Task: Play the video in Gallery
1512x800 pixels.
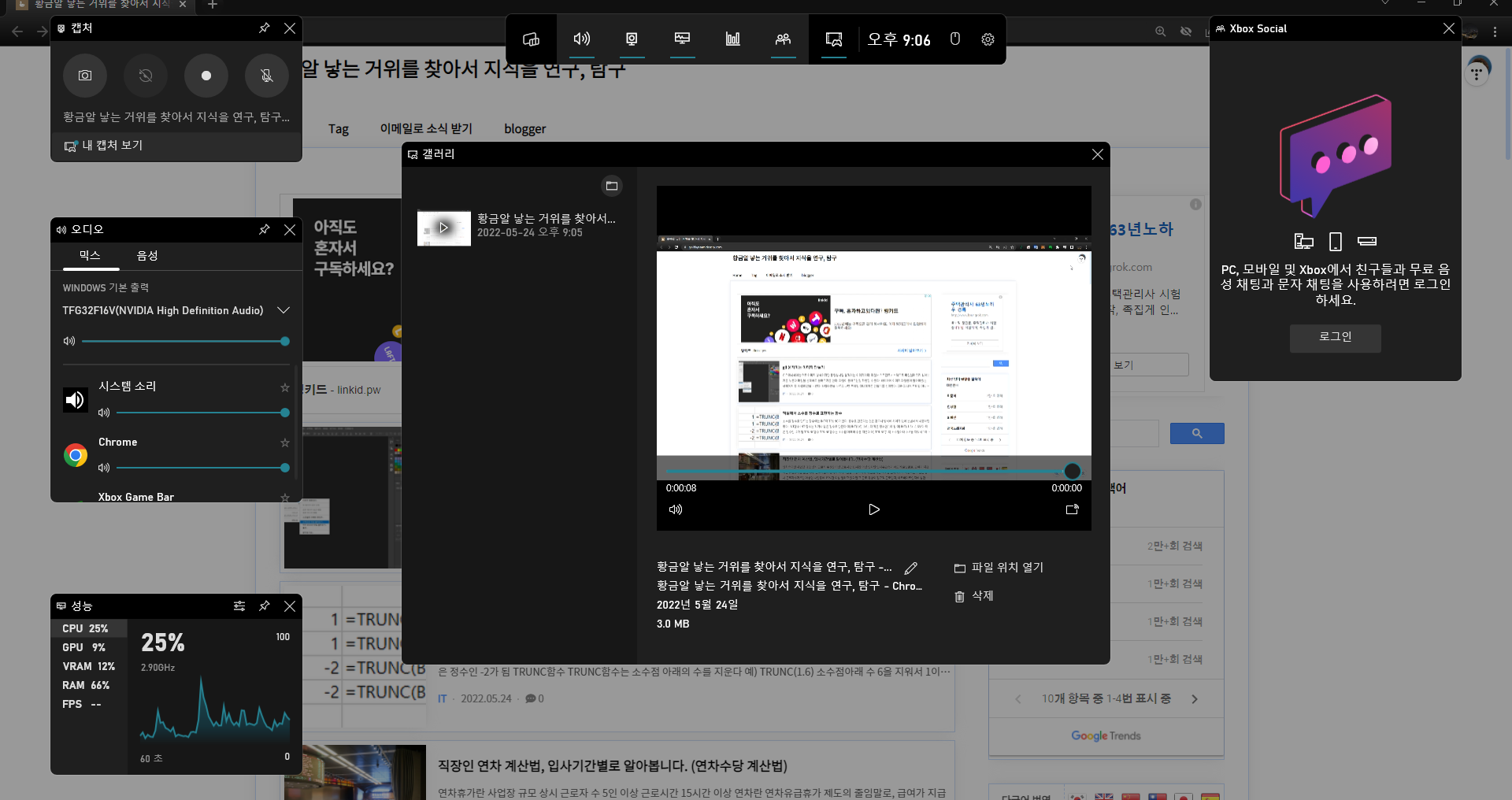Action: click(x=874, y=509)
